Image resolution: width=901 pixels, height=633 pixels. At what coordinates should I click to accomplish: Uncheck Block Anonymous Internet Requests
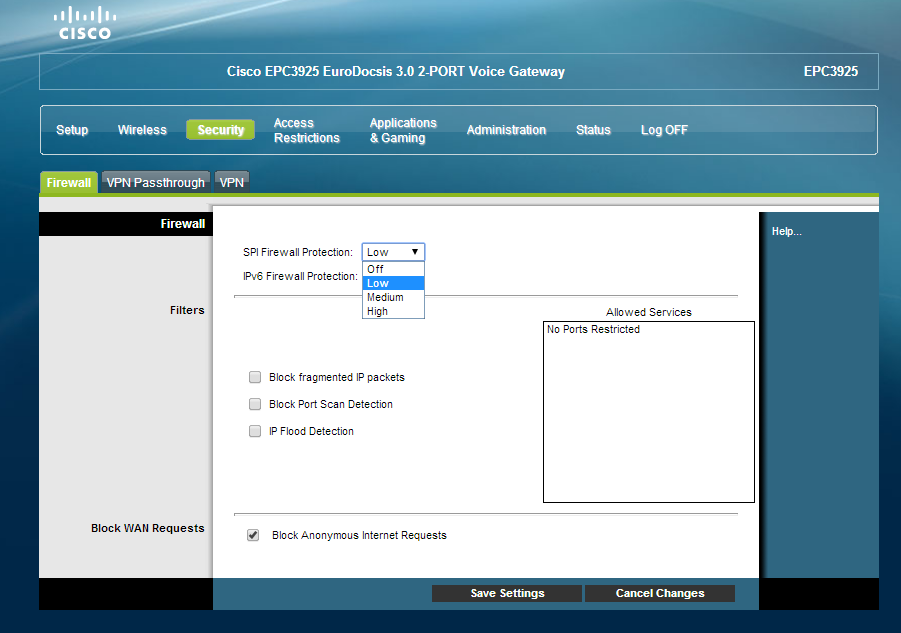pyautogui.click(x=253, y=535)
